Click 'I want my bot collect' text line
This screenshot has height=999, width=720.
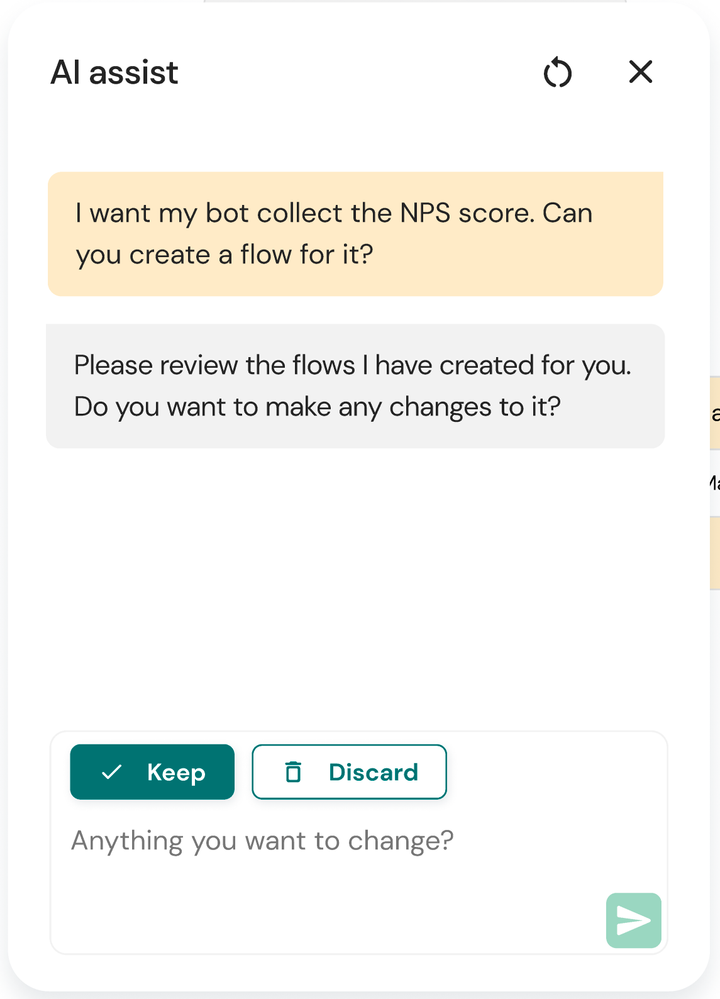click(334, 213)
